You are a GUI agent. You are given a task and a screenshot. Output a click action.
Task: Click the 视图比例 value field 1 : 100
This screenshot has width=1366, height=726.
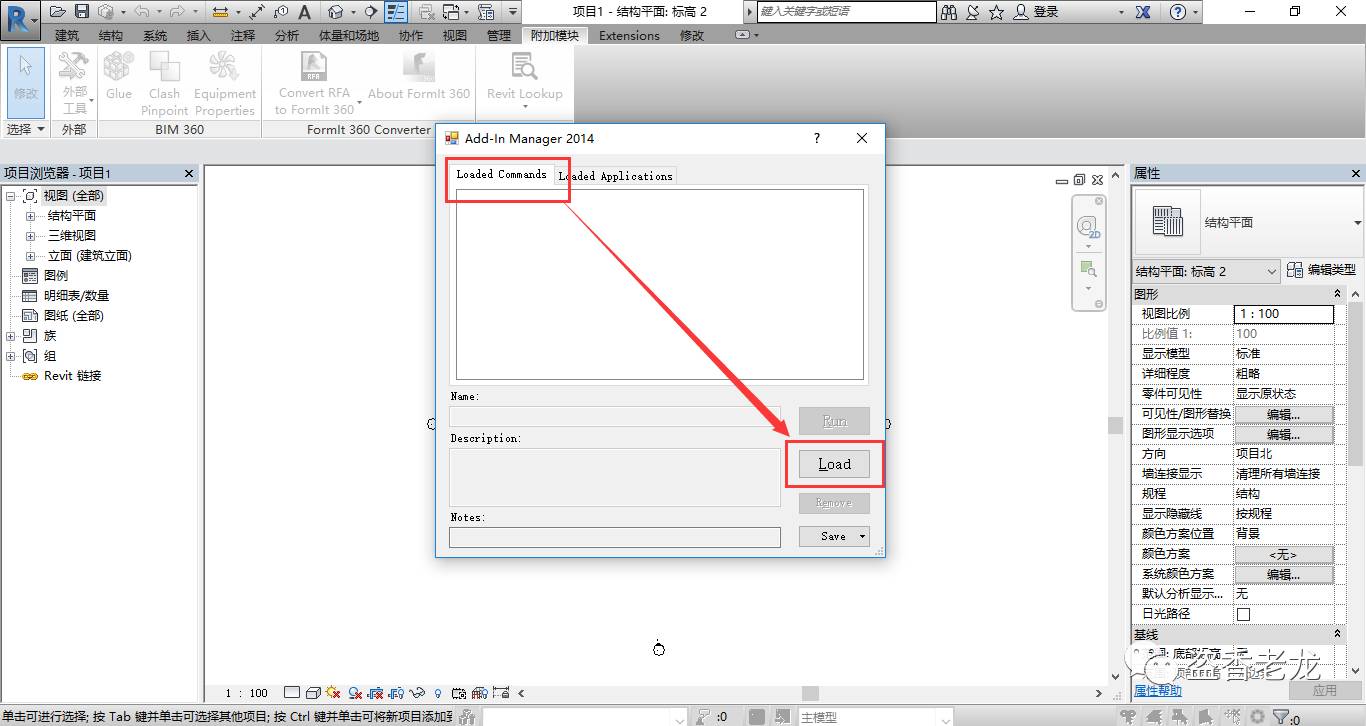1284,314
